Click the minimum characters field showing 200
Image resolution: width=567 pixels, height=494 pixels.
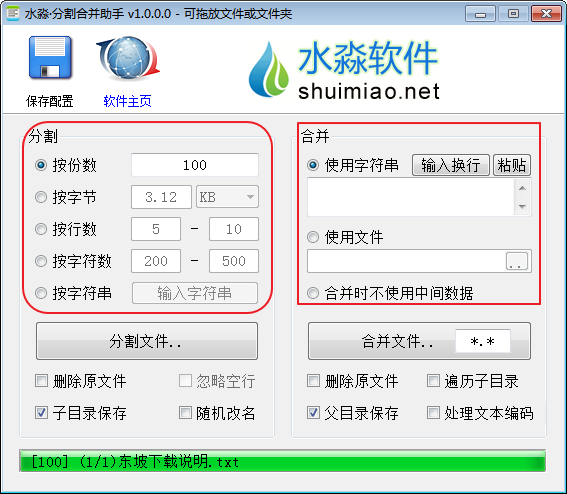click(156, 261)
